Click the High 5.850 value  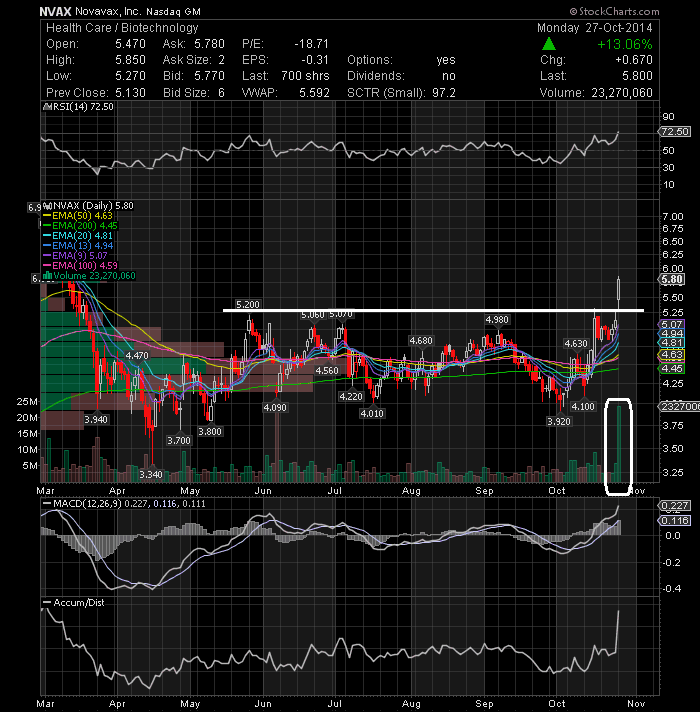(130, 60)
